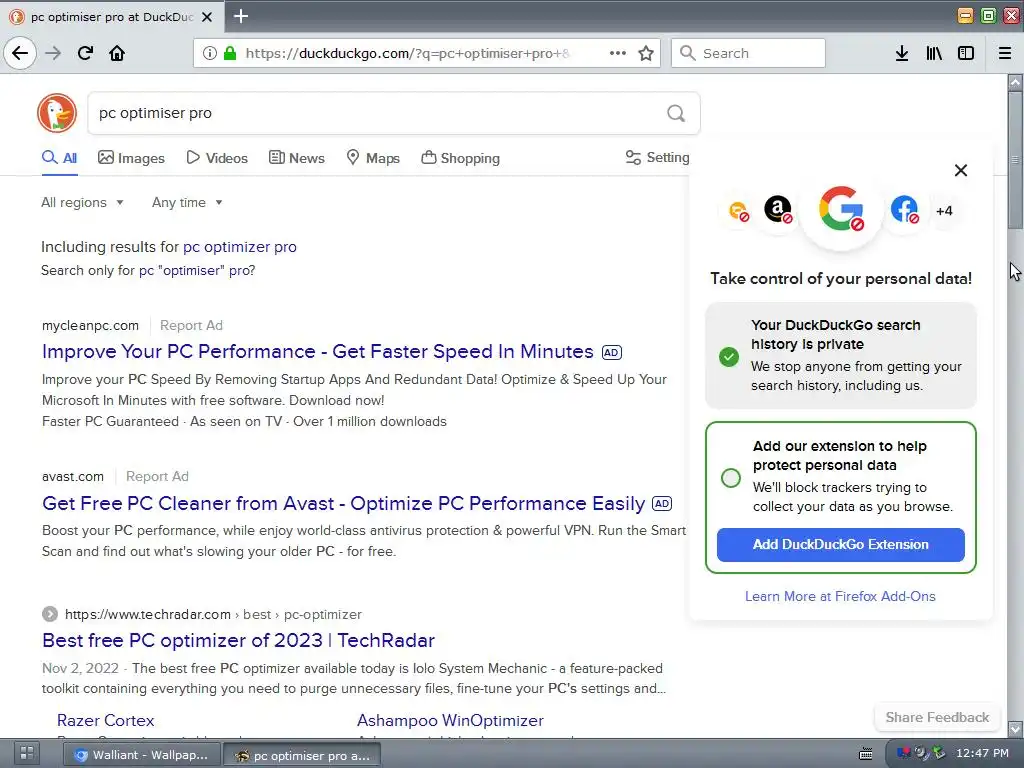
Task: Click Add DuckDuckGo Extension button
Action: point(840,545)
